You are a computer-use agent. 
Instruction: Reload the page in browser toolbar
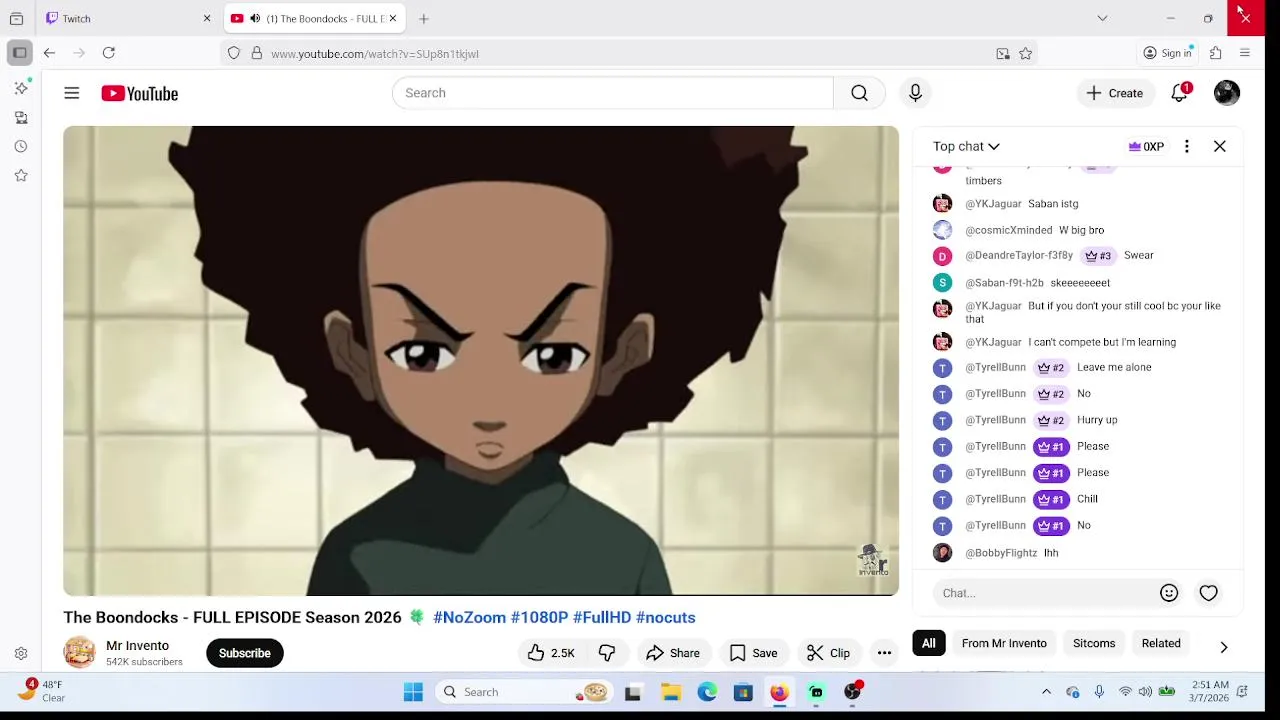[x=109, y=53]
